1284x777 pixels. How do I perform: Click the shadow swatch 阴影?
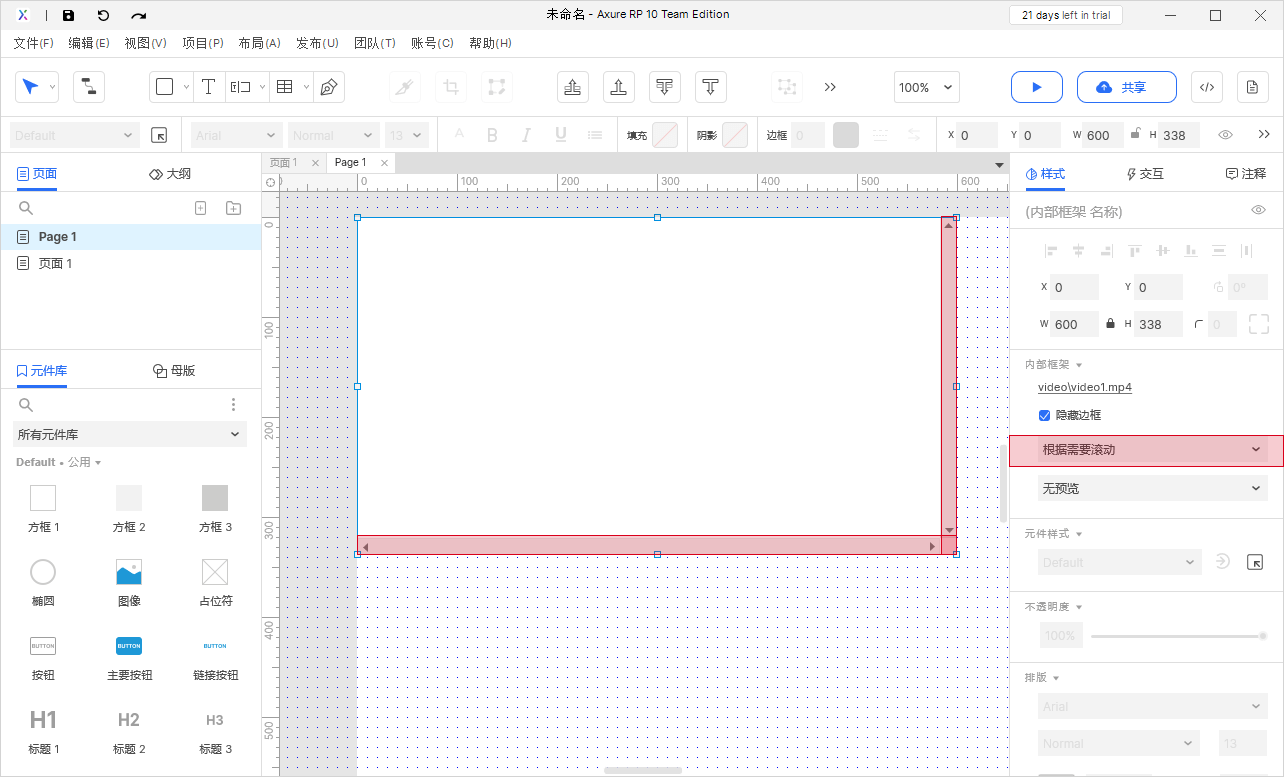(735, 135)
